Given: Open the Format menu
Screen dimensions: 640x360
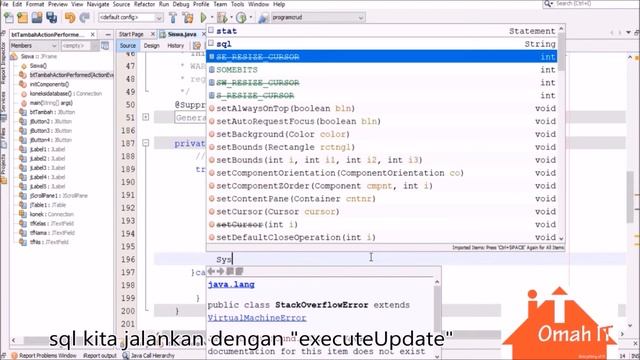Looking at the screenshot, I should (x=35, y=4).
